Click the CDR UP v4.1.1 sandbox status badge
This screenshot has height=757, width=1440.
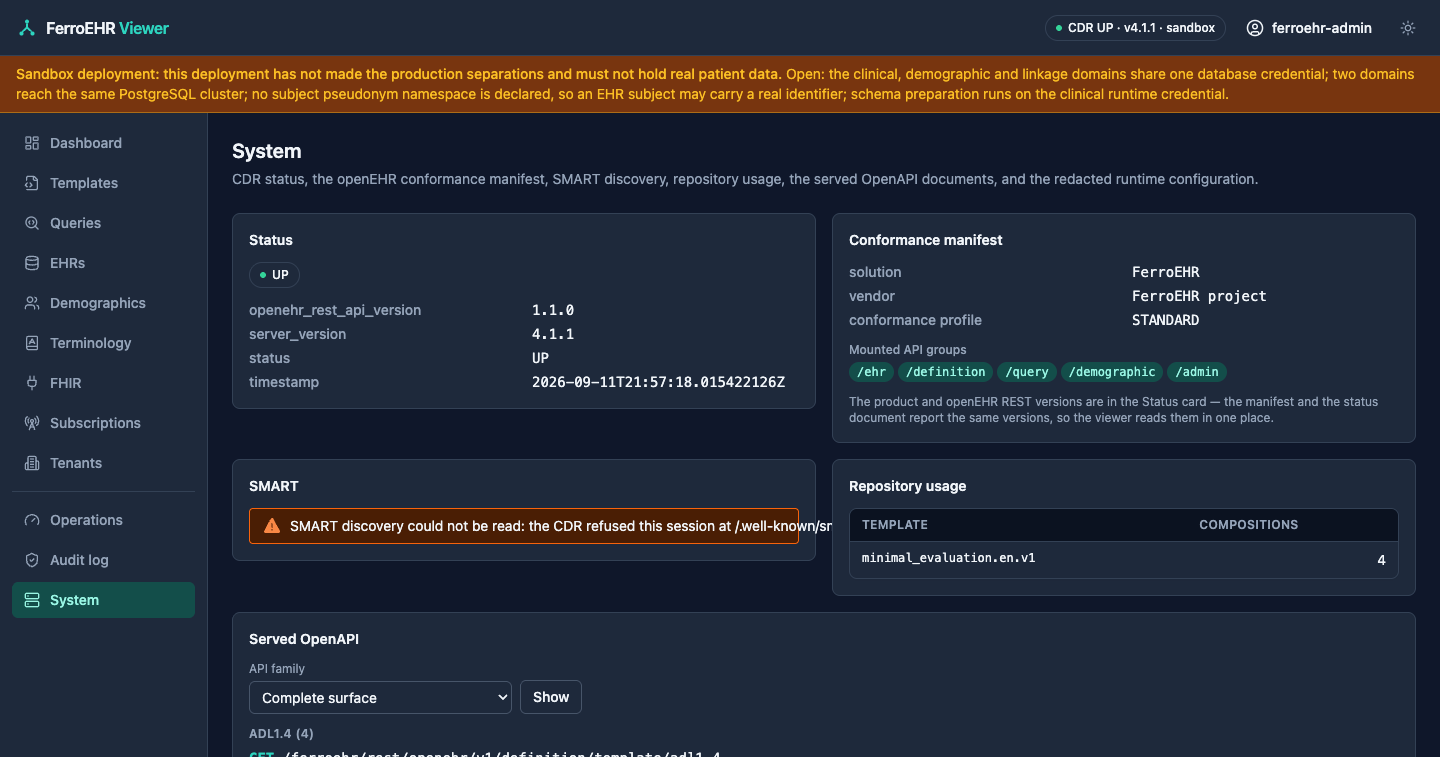[x=1136, y=28]
